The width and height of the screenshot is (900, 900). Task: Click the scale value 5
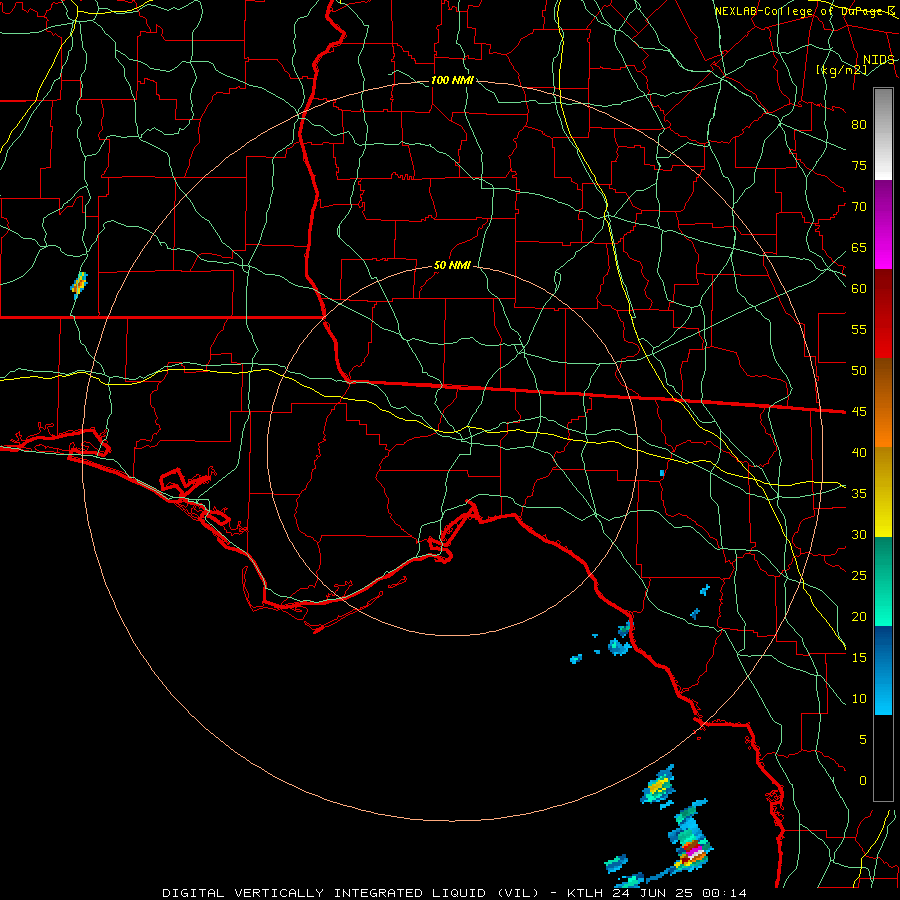863,739
